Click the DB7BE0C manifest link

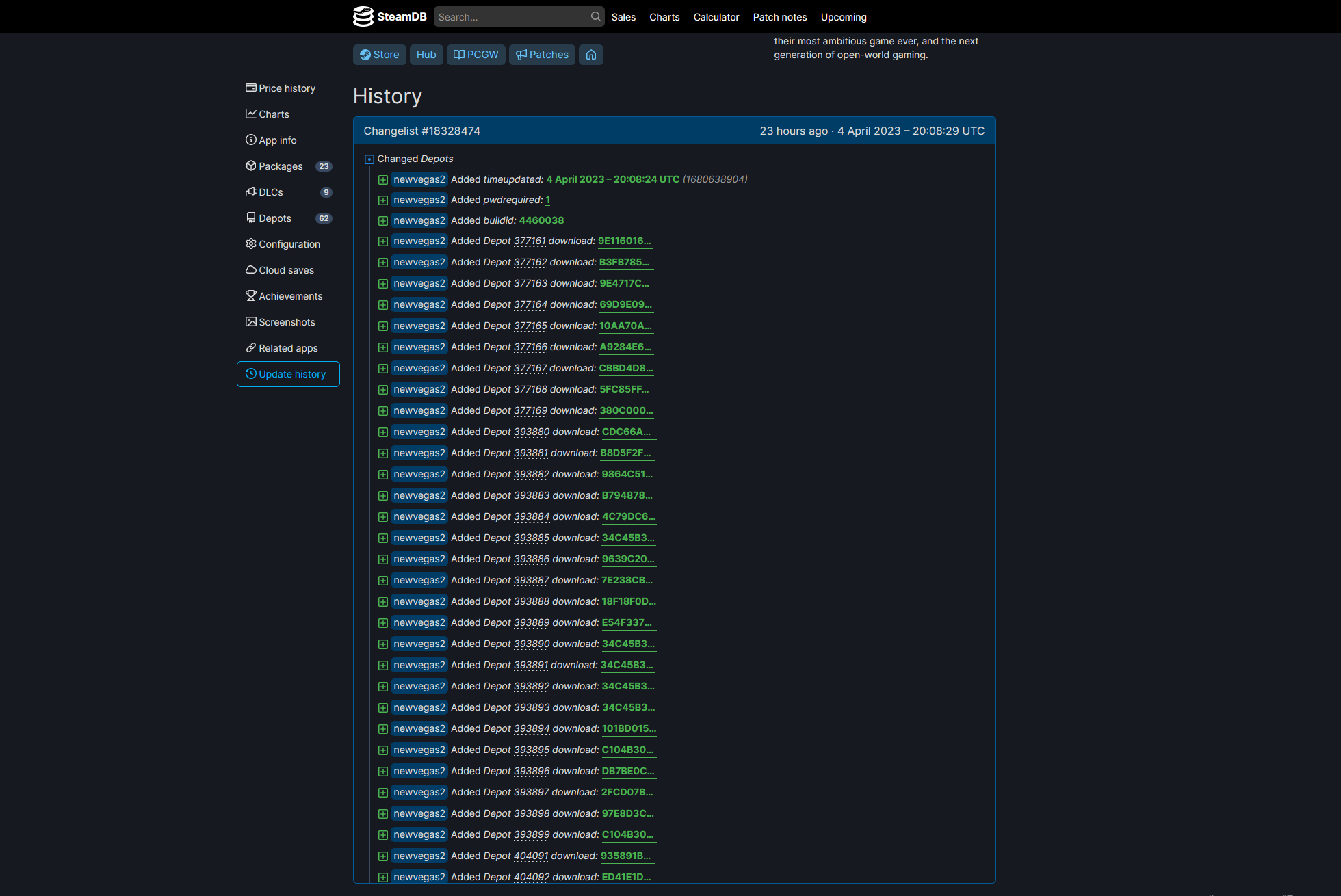pyautogui.click(x=628, y=771)
